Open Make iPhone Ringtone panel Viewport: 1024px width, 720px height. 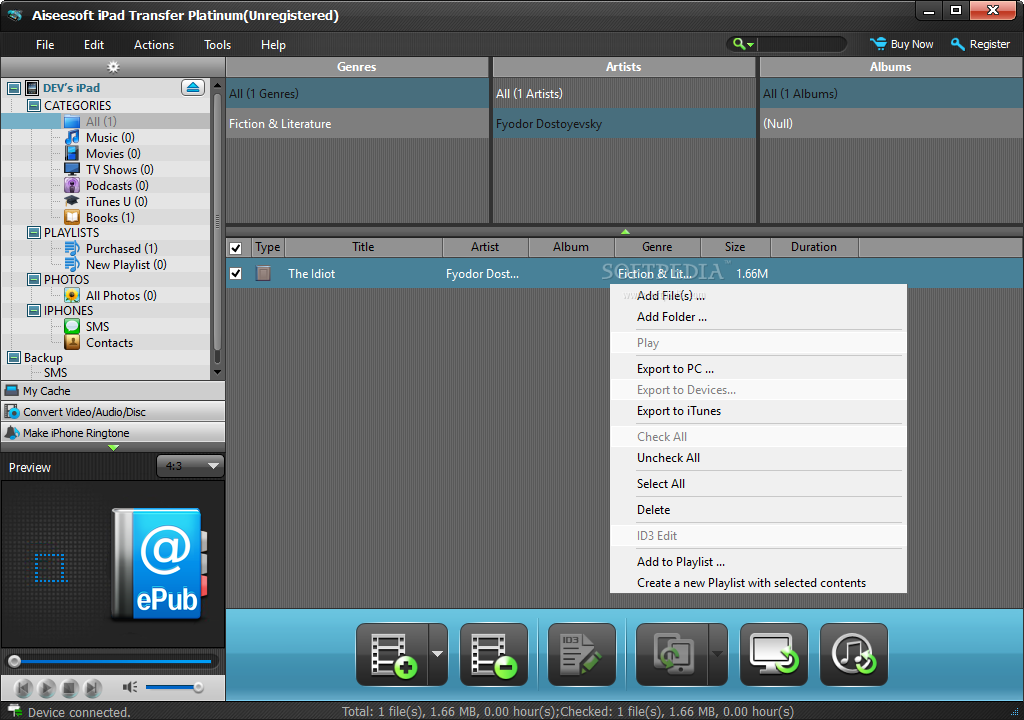pyautogui.click(x=113, y=433)
